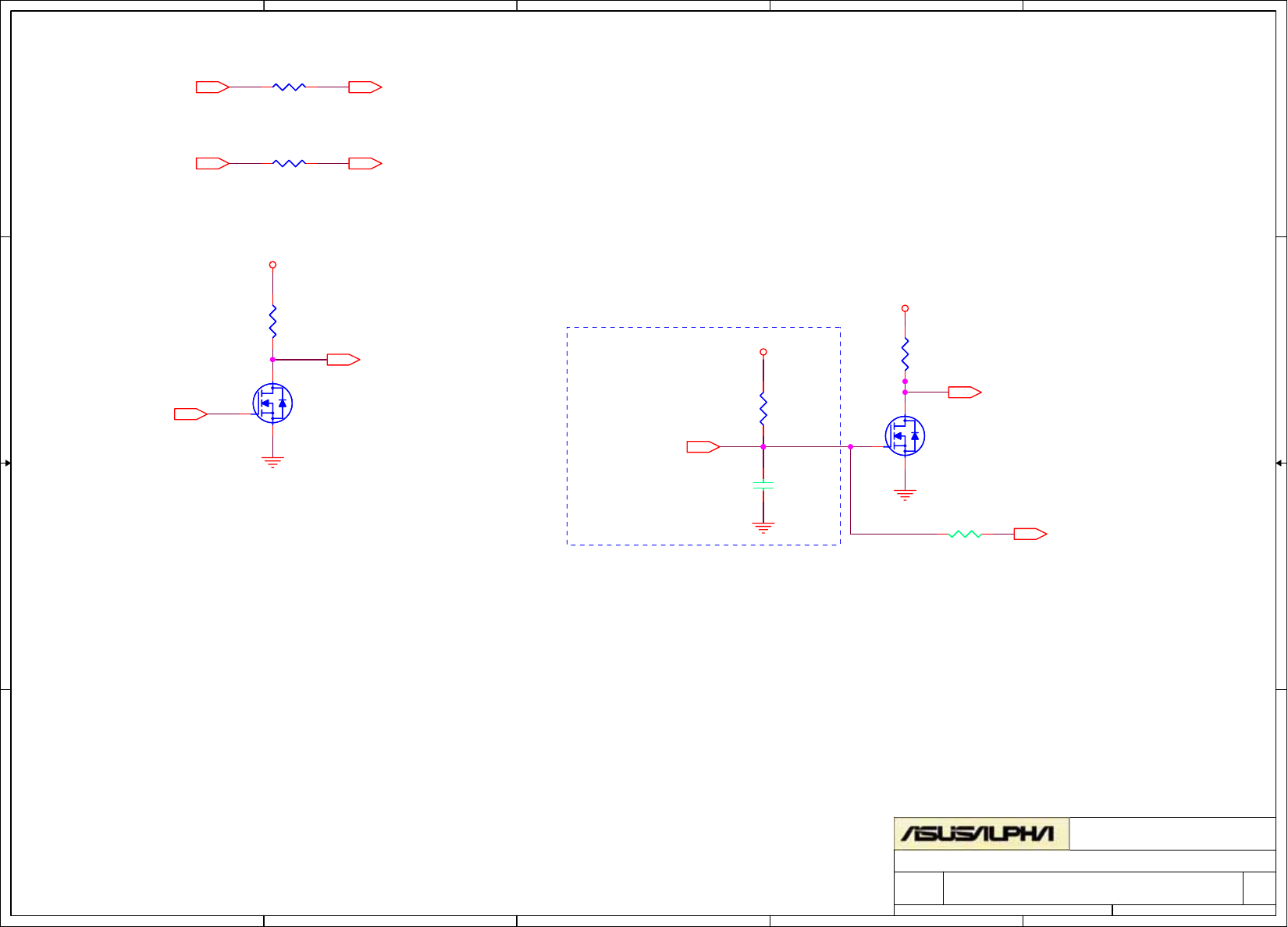The image size is (1288, 927).
Task: Select the ground symbol under the directly-driven MOSFET
Action: pyautogui.click(x=272, y=462)
